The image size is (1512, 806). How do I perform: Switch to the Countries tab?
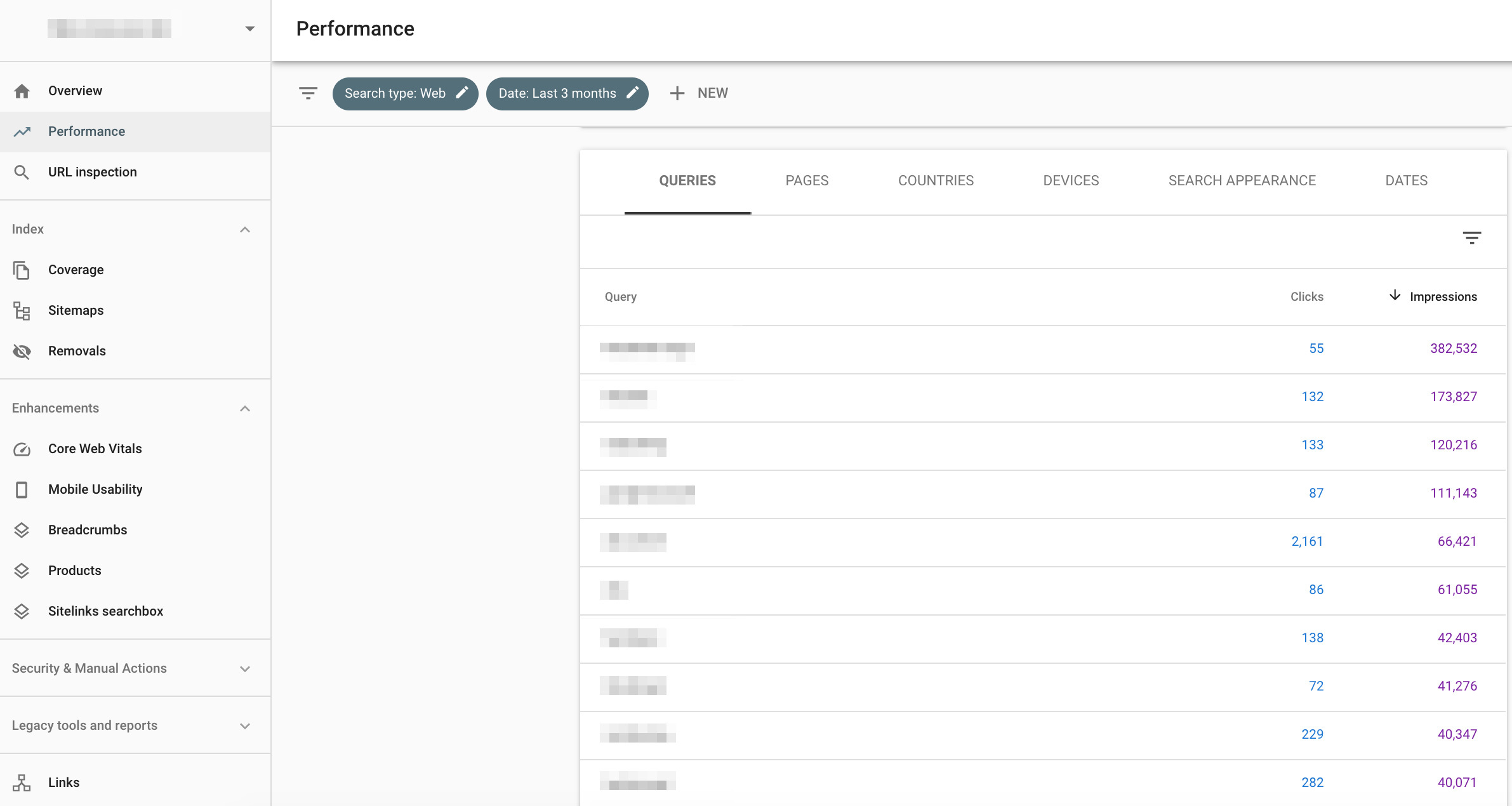[936, 181]
